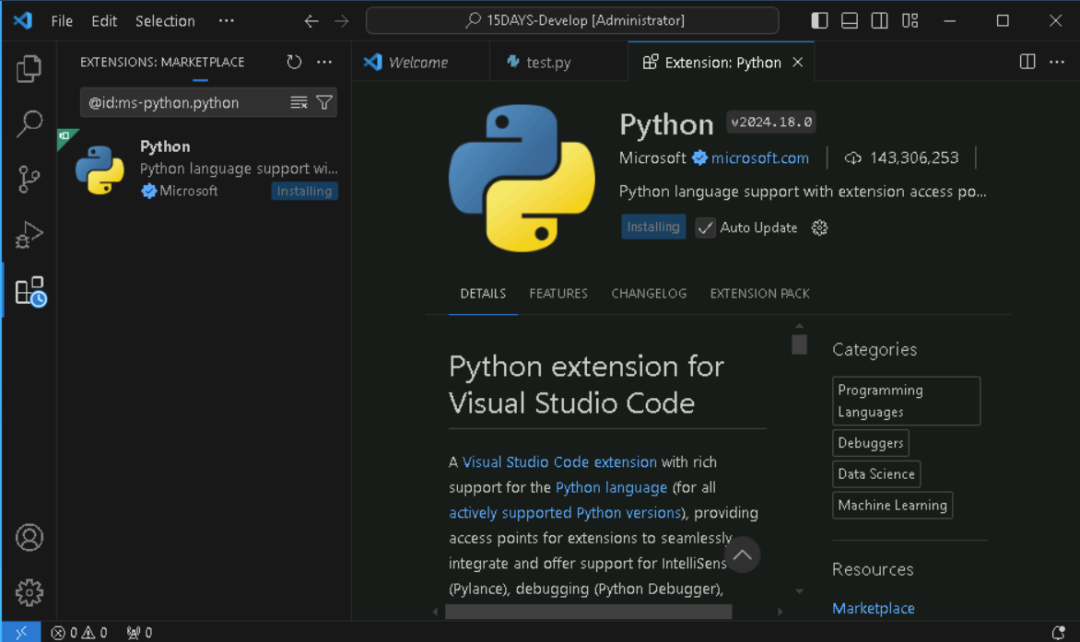Viewport: 1080px width, 642px height.
Task: Open the microsoft.com publisher link
Action: tap(760, 158)
